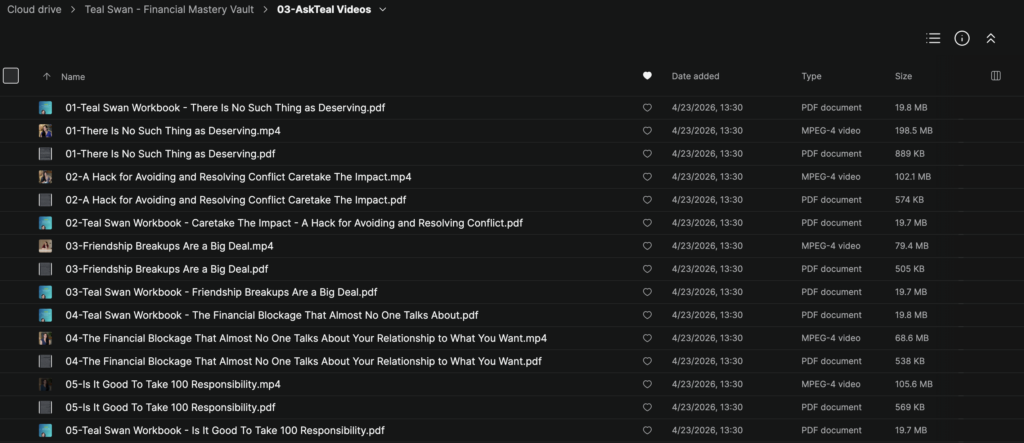
Task: Sort by Size column header
Action: (903, 76)
